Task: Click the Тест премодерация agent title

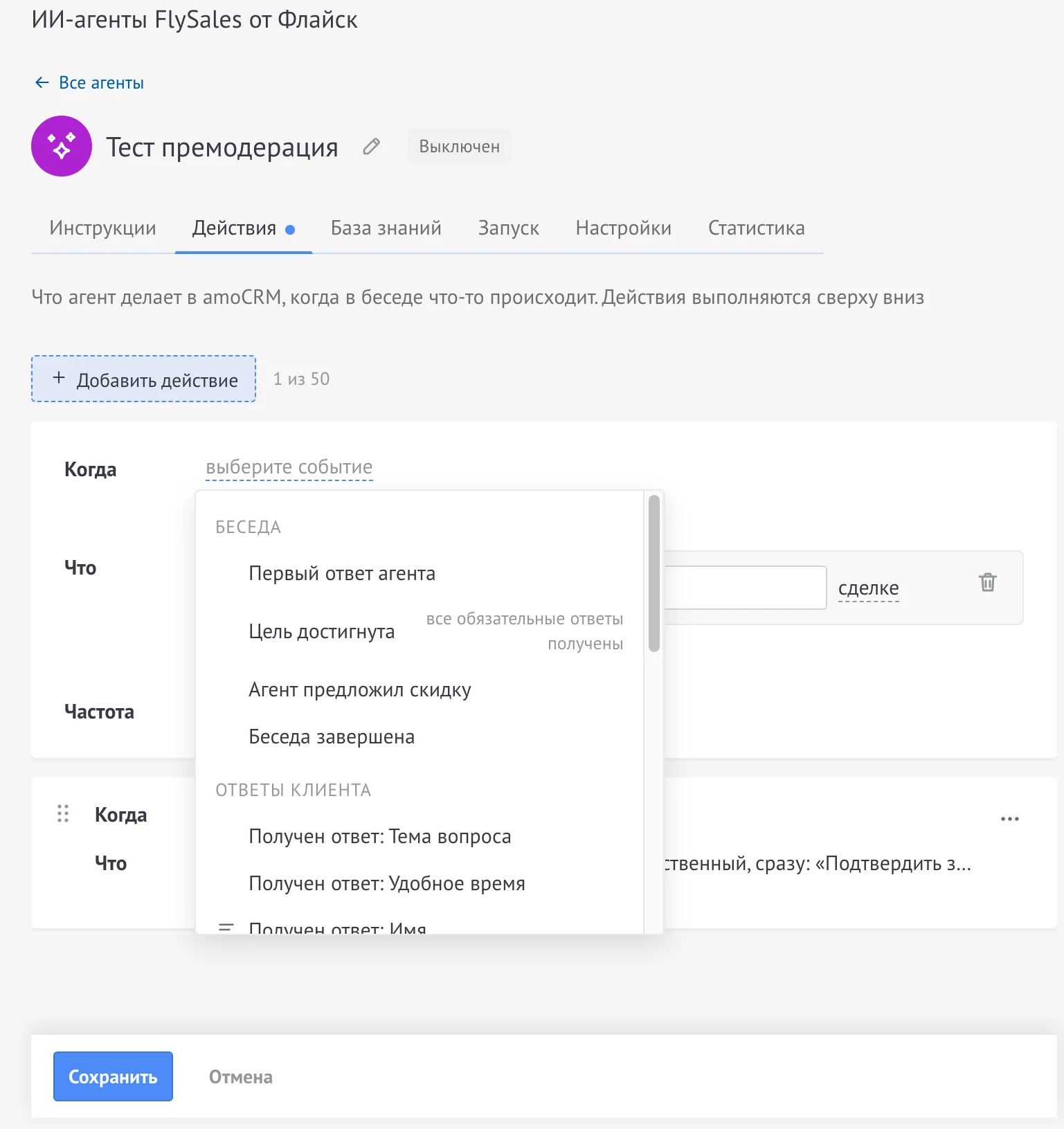Action: pyautogui.click(x=222, y=147)
